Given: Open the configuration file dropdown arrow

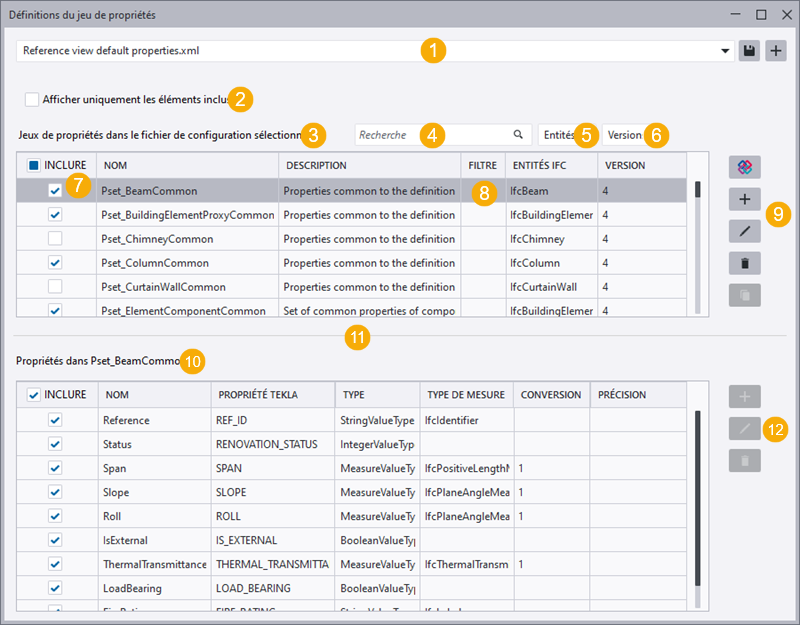Looking at the screenshot, I should 725,51.
